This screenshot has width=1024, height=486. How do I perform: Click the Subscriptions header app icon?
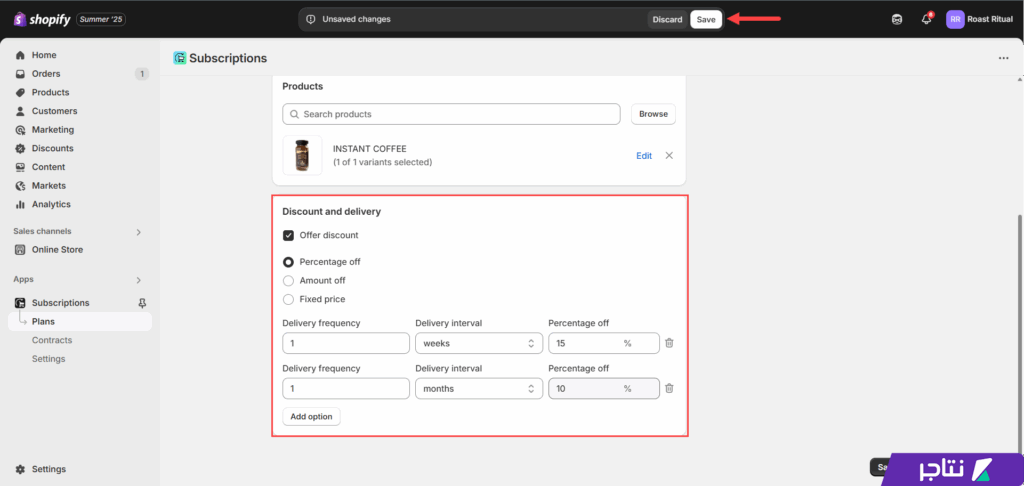pos(180,58)
